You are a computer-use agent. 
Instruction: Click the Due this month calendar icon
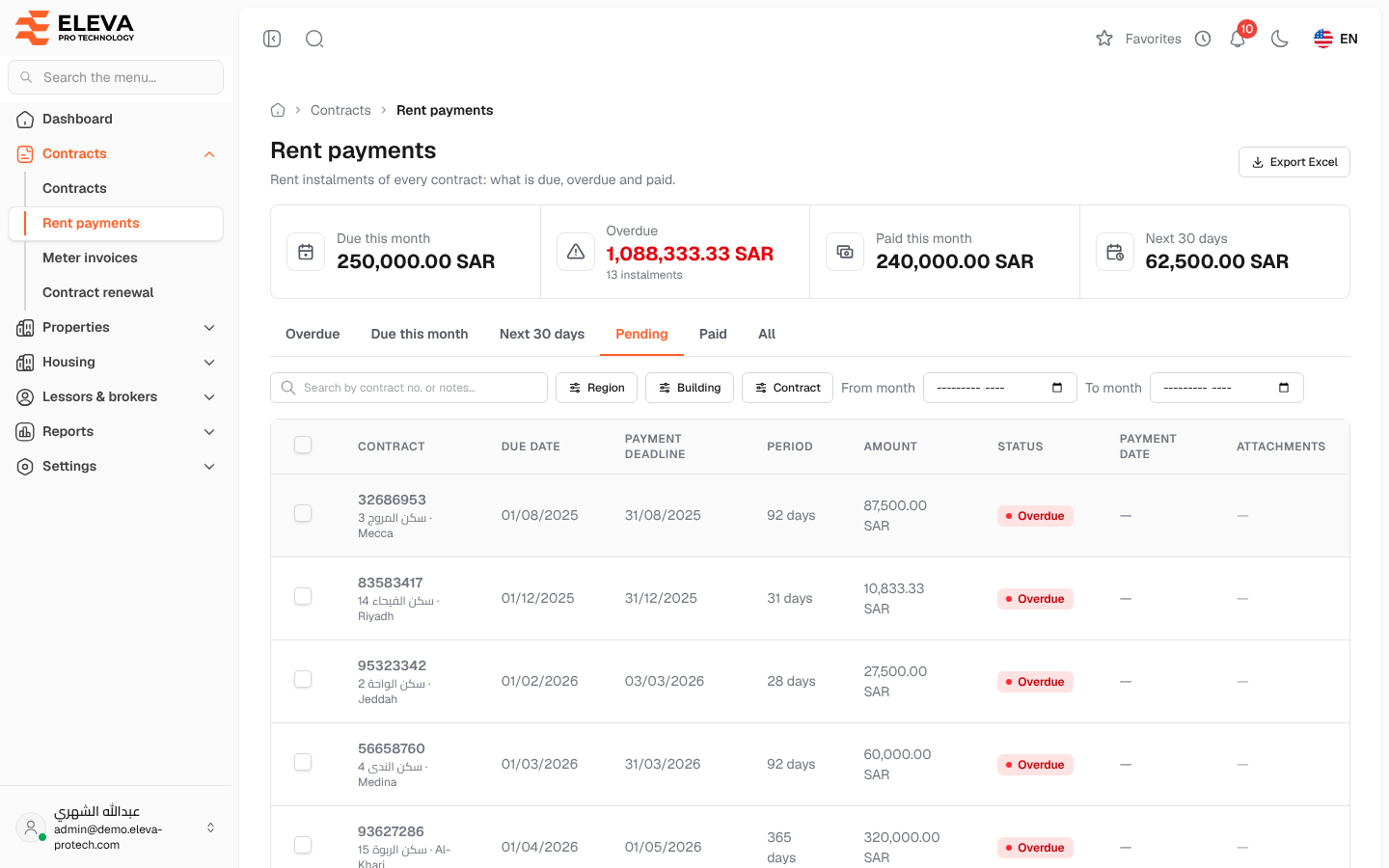coord(306,252)
